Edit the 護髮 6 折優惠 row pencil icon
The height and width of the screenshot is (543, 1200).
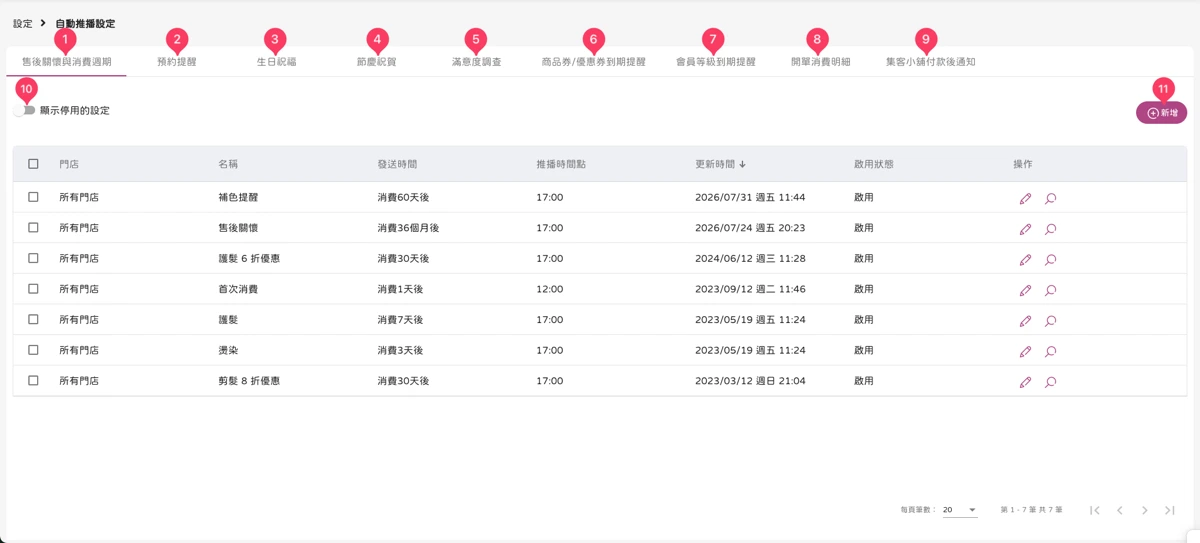1025,259
